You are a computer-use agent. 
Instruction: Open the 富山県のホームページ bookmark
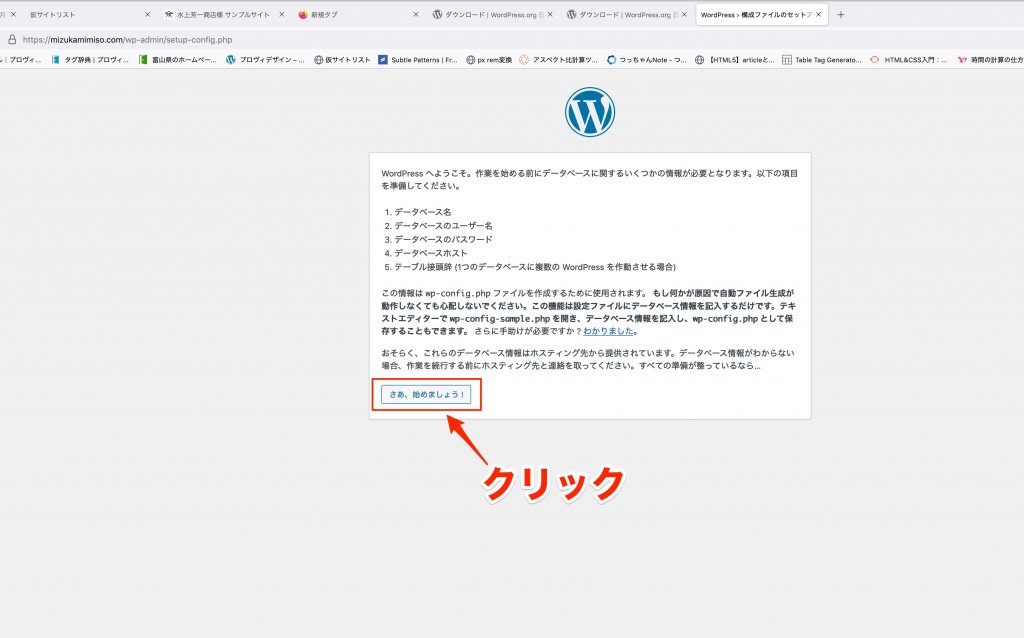(x=178, y=60)
